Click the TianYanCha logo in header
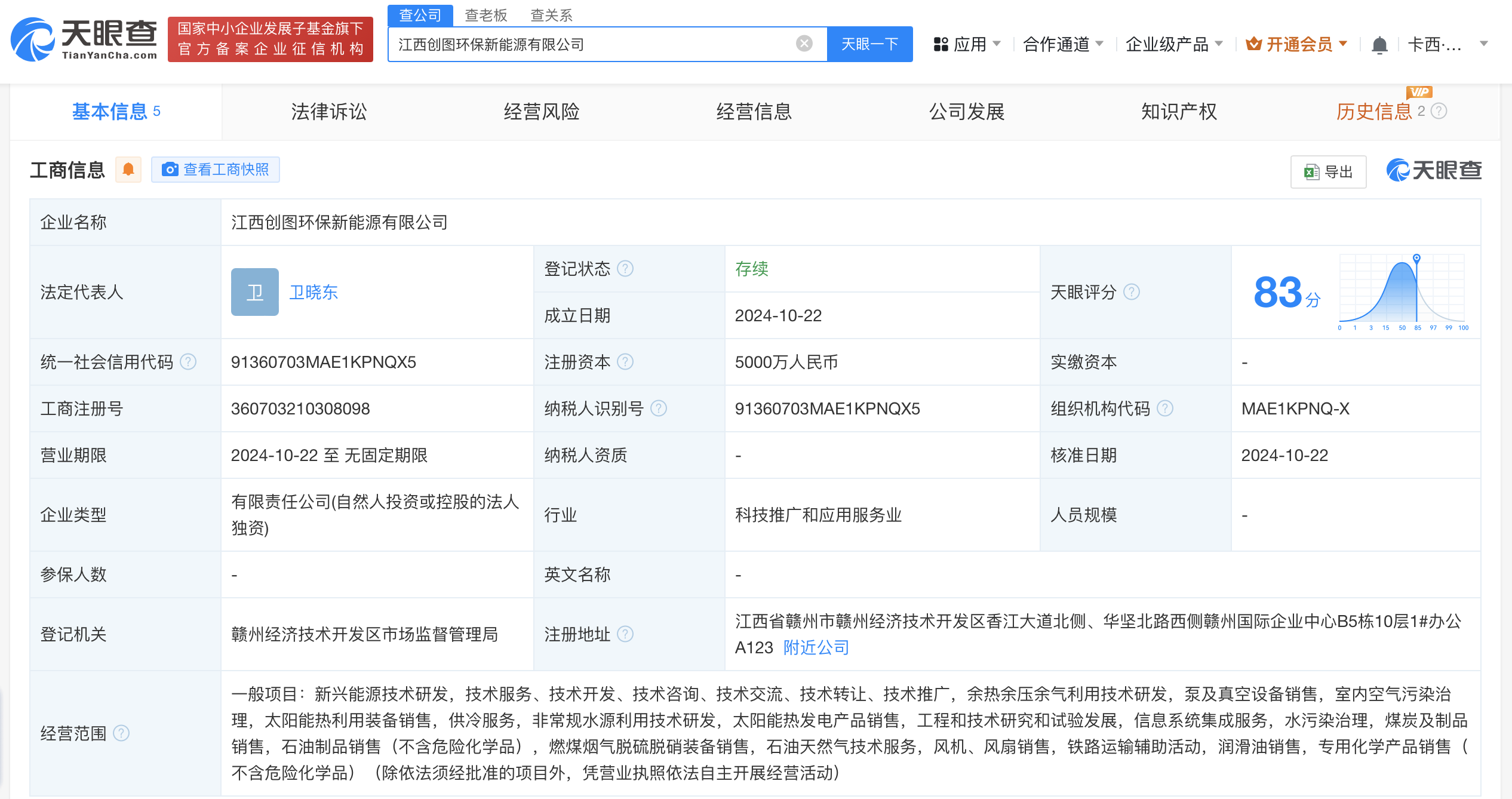The height and width of the screenshot is (799, 1512). click(84, 39)
